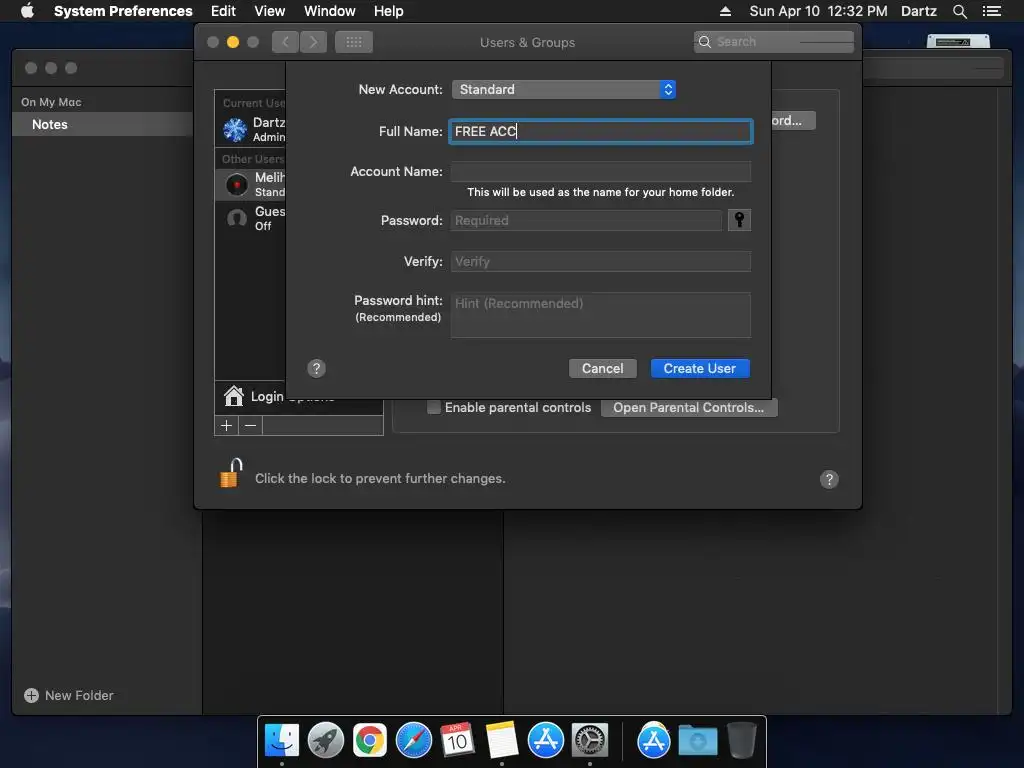
Task: Click the Password field
Action: pos(586,220)
